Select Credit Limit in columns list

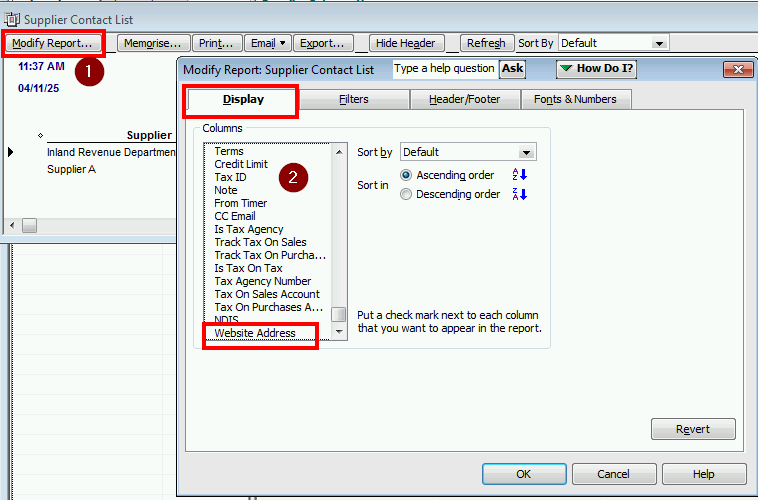[x=241, y=164]
